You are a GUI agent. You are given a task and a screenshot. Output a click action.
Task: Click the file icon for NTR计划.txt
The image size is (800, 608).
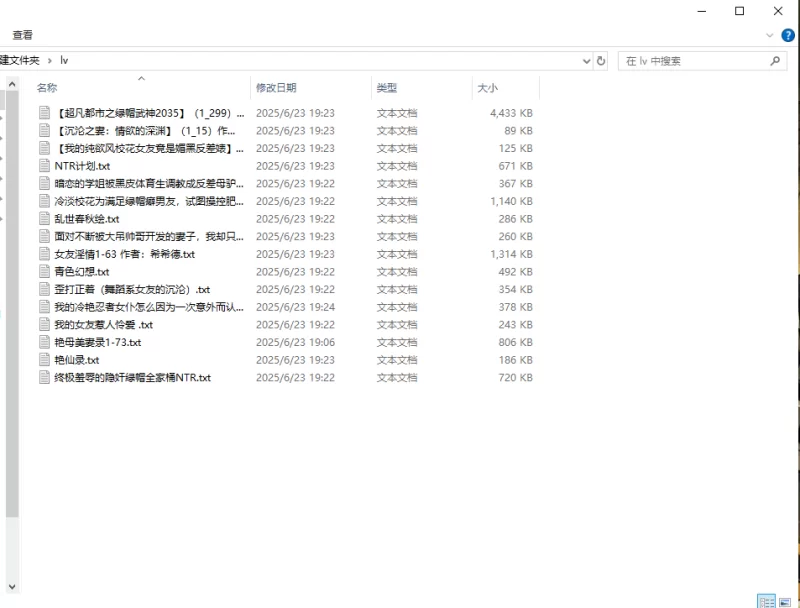click(x=44, y=166)
